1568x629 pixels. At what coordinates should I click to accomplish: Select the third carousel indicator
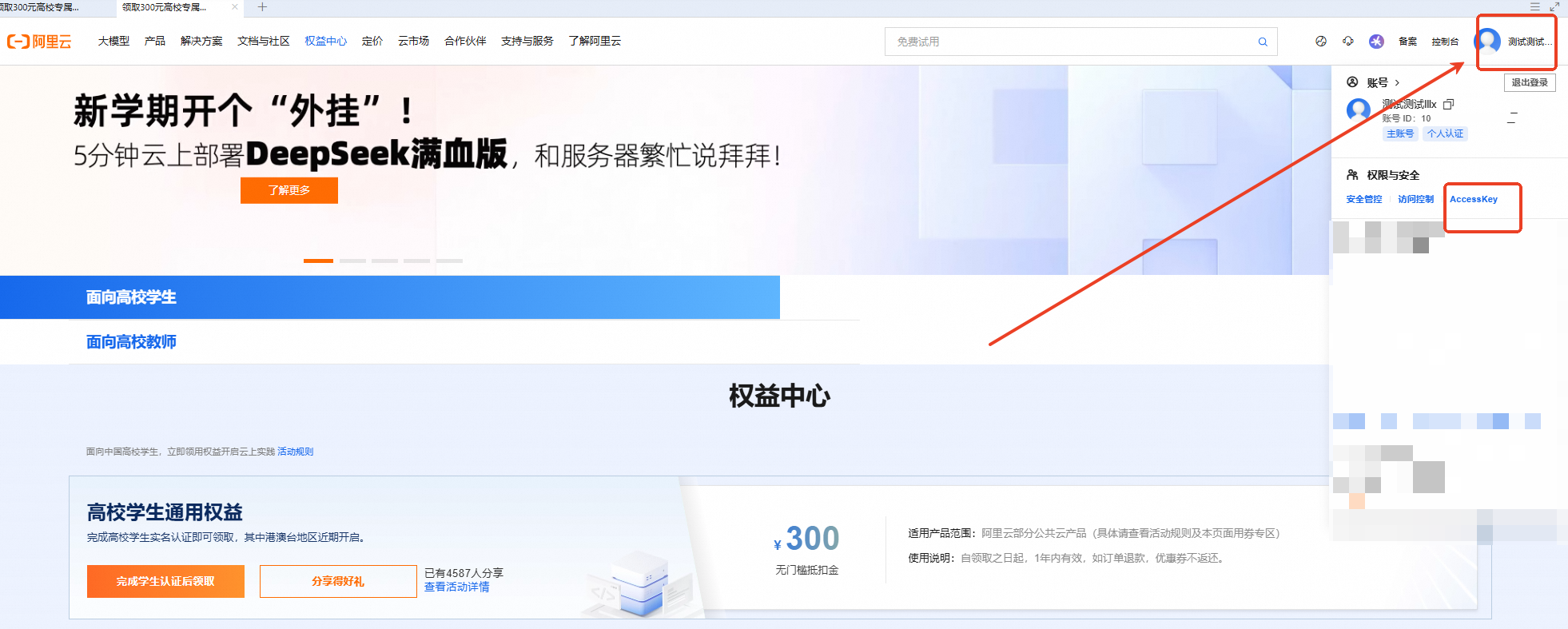[384, 261]
